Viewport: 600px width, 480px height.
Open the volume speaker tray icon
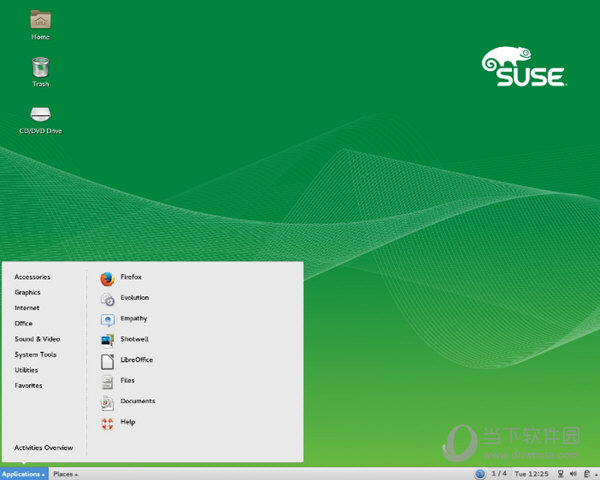pyautogui.click(x=573, y=474)
